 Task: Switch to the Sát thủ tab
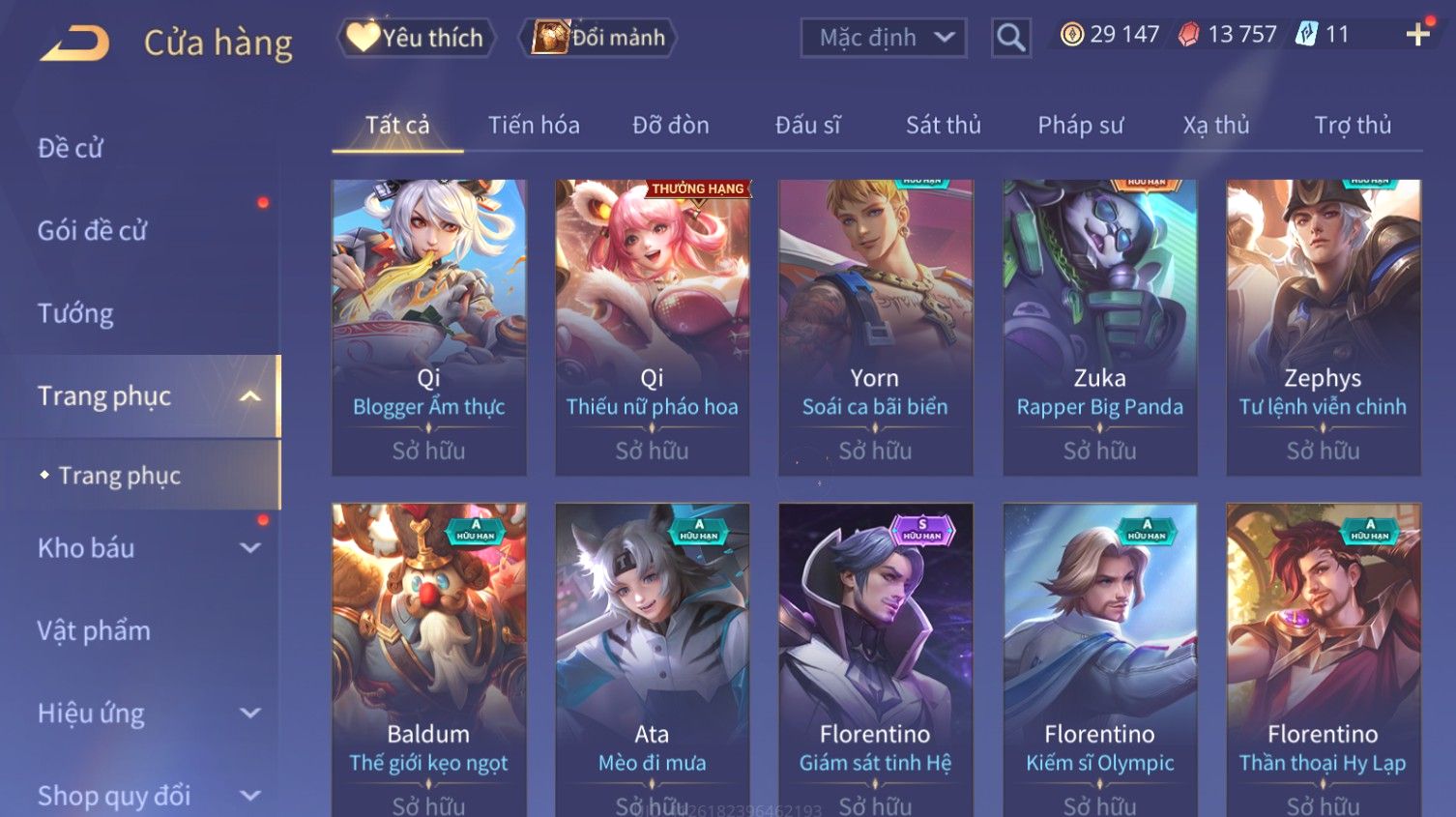tap(944, 125)
